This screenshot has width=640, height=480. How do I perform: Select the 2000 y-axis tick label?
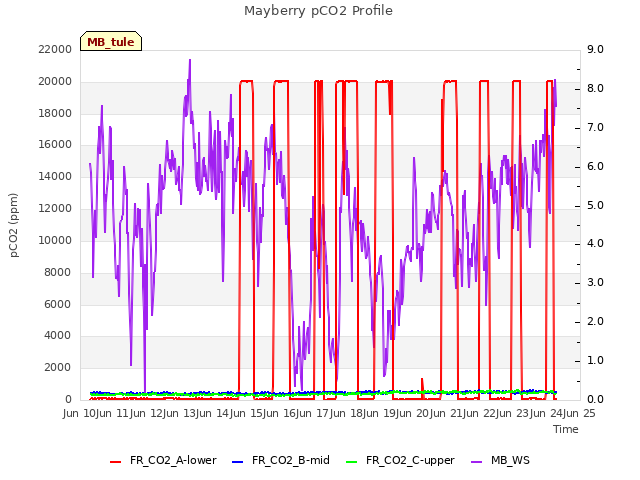tap(57, 367)
